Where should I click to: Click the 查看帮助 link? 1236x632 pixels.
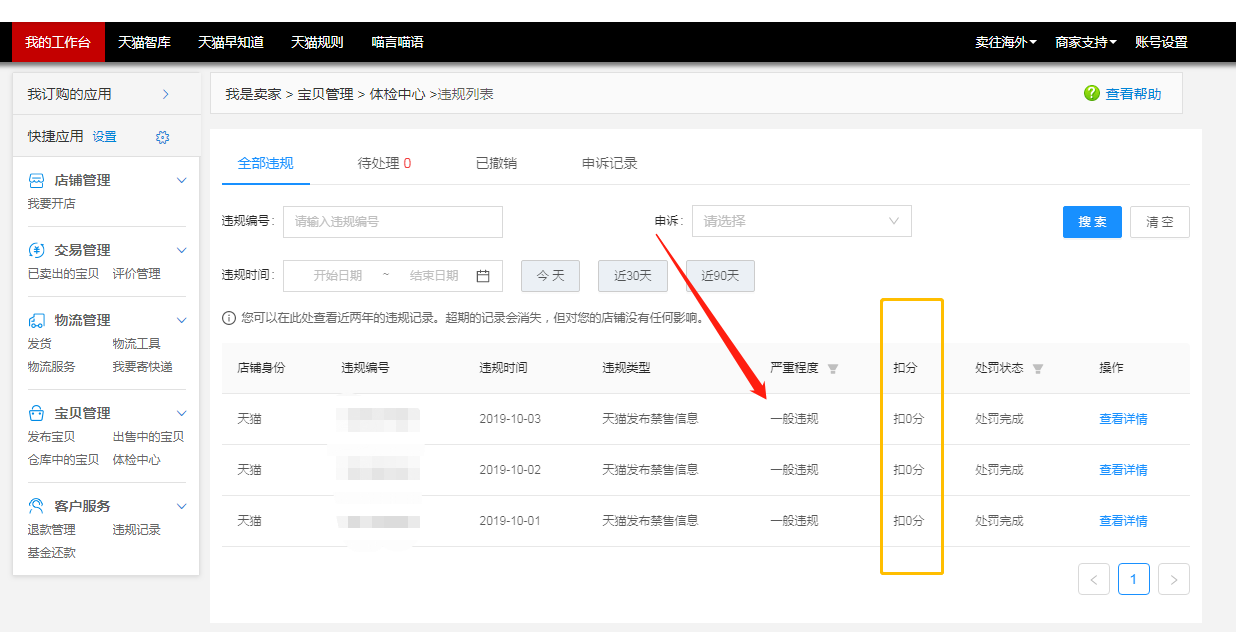coord(1133,94)
